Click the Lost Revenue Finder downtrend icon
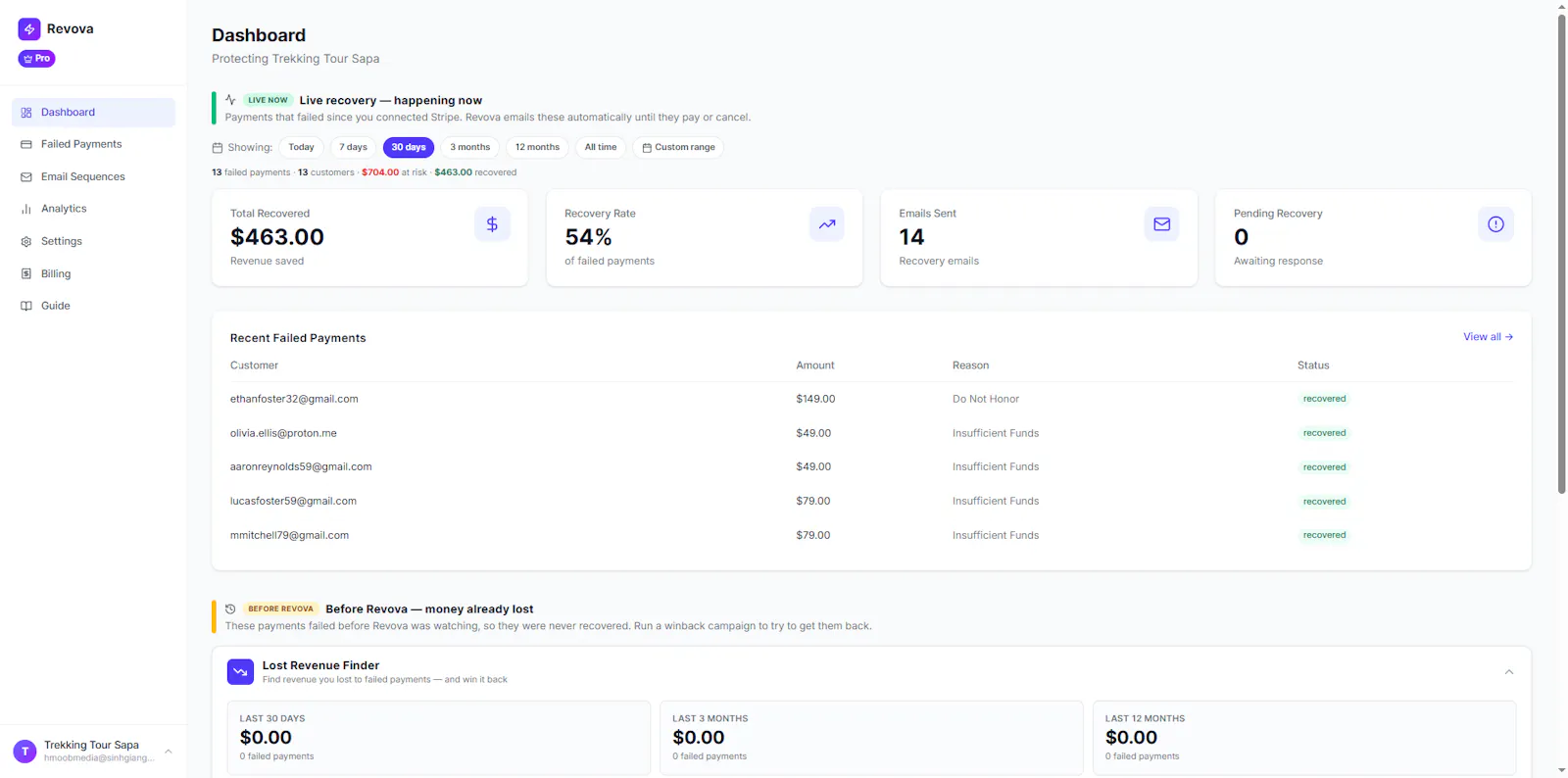The image size is (1568, 778). [240, 671]
